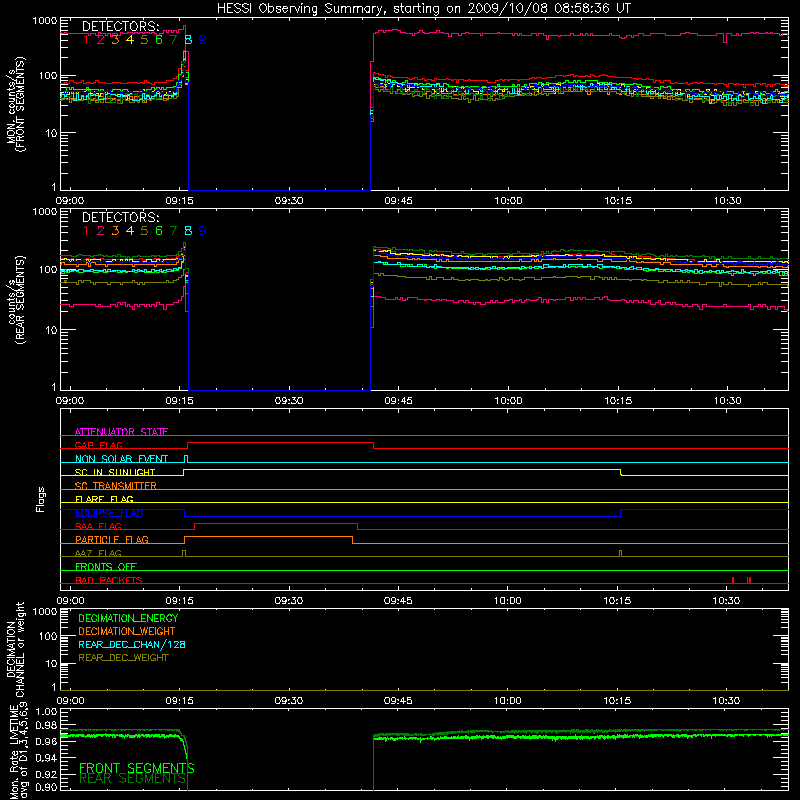Click the REAR_DEC_CHAN/128 legend entry
The image size is (800, 800).
pyautogui.click(x=132, y=644)
